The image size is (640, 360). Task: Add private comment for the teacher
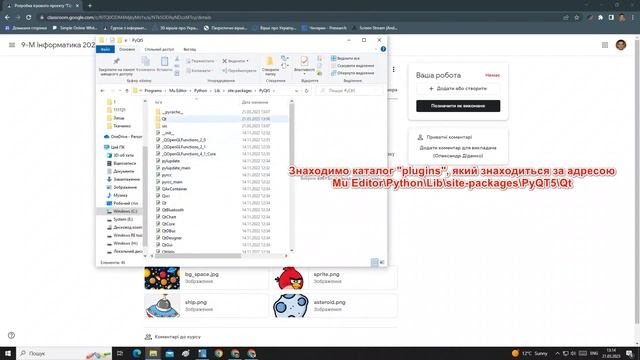coord(458,151)
